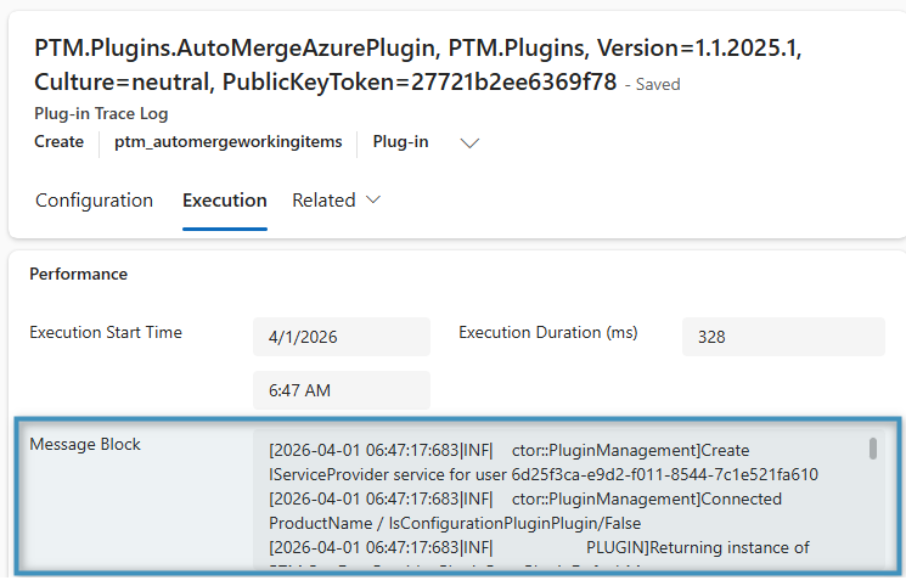Click the Plug-in Trace Log entity label
The width and height of the screenshot is (906, 579).
pos(101,114)
